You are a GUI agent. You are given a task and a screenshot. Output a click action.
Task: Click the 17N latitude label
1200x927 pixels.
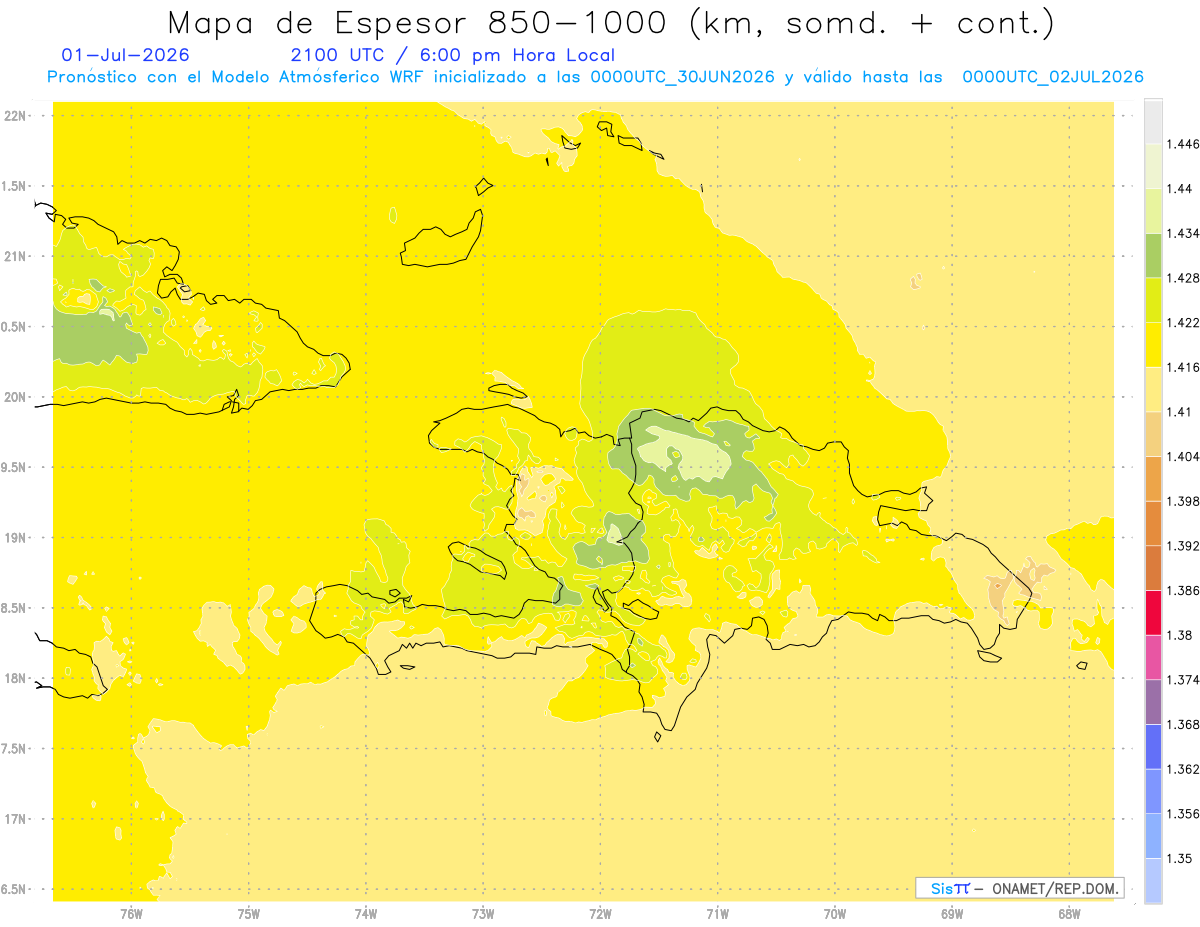pyautogui.click(x=15, y=819)
